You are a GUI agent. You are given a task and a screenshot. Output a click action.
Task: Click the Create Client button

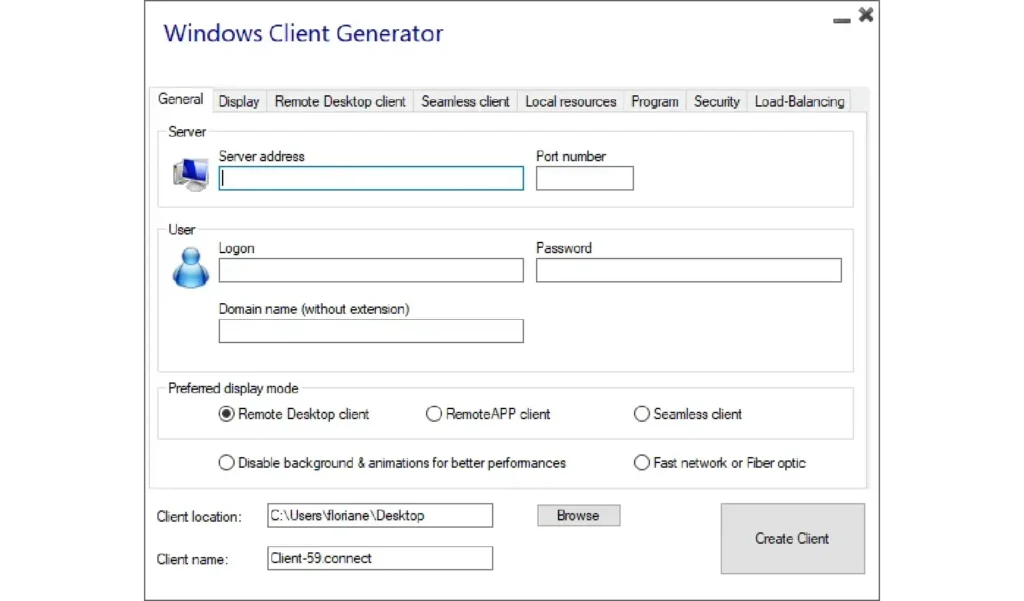792,538
